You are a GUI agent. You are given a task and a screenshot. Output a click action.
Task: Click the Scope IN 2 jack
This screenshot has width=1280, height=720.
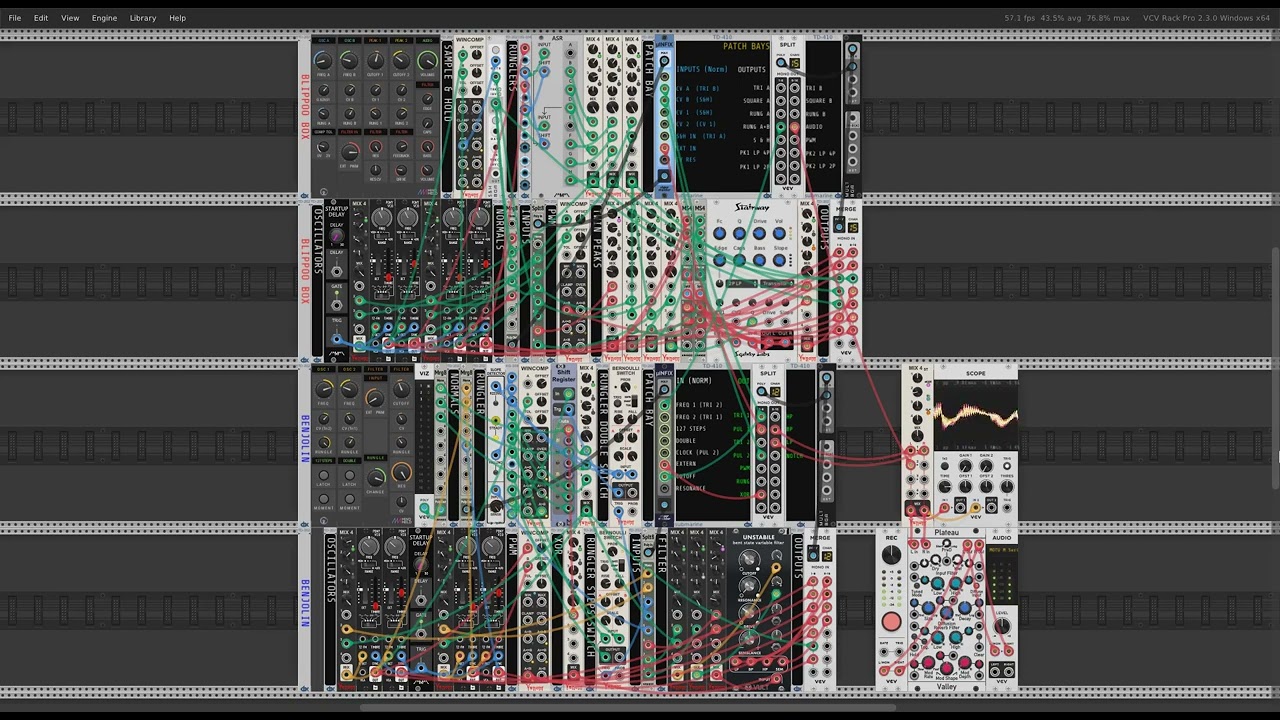976,508
